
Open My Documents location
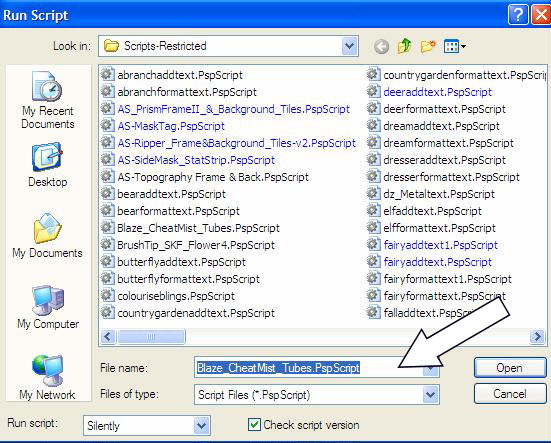click(x=48, y=235)
